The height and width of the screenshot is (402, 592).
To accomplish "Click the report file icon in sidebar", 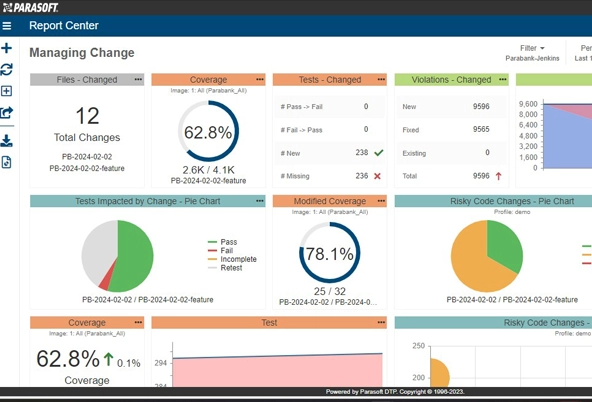I will click(6, 162).
